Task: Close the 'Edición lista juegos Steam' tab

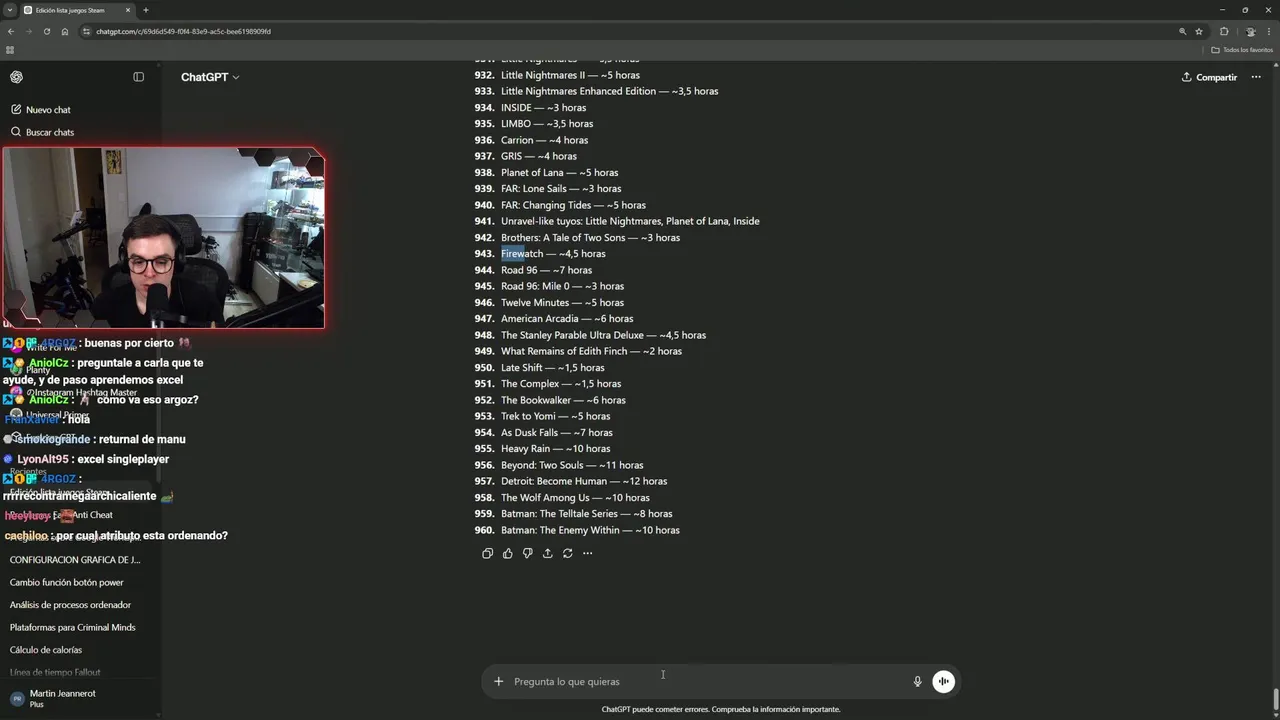Action: coord(128,10)
